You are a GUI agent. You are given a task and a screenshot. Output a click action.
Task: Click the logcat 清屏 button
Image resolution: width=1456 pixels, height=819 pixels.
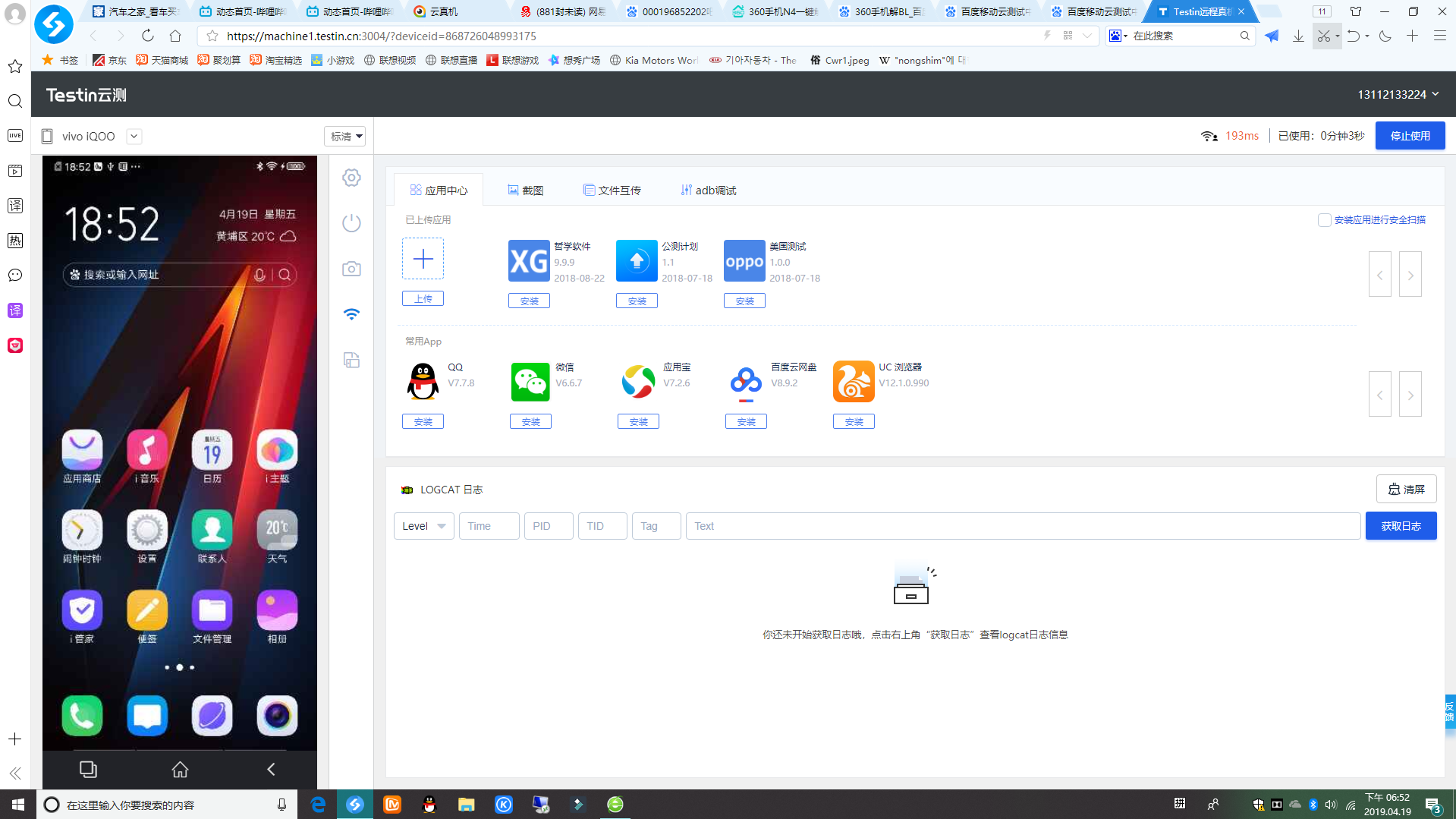point(1406,489)
